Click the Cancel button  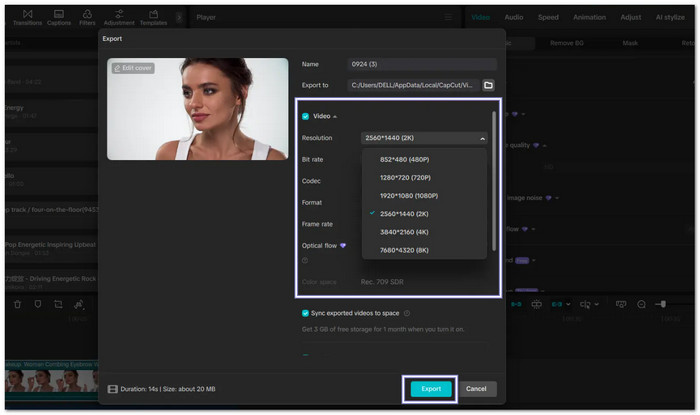(x=476, y=389)
